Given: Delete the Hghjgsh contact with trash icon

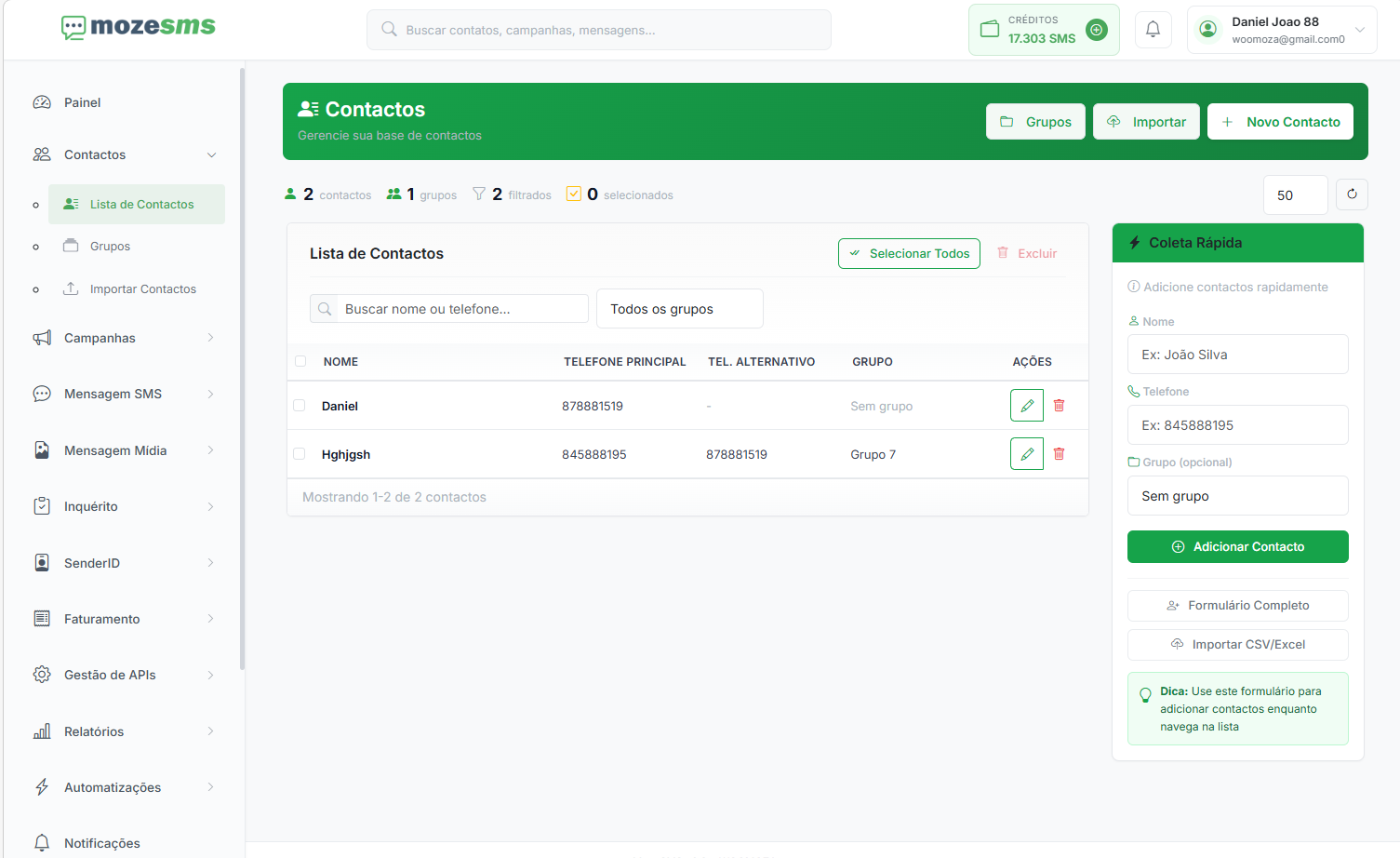Looking at the screenshot, I should click(1059, 454).
